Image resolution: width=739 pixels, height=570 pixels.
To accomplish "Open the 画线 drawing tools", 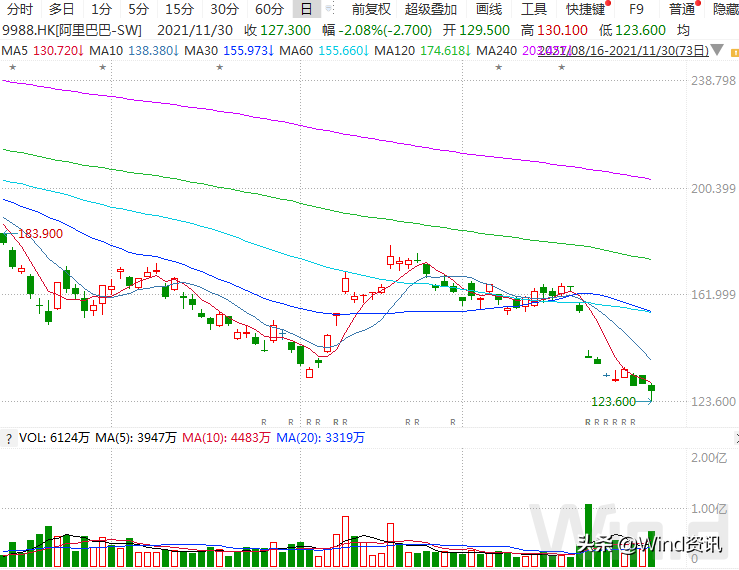I will pyautogui.click(x=489, y=9).
